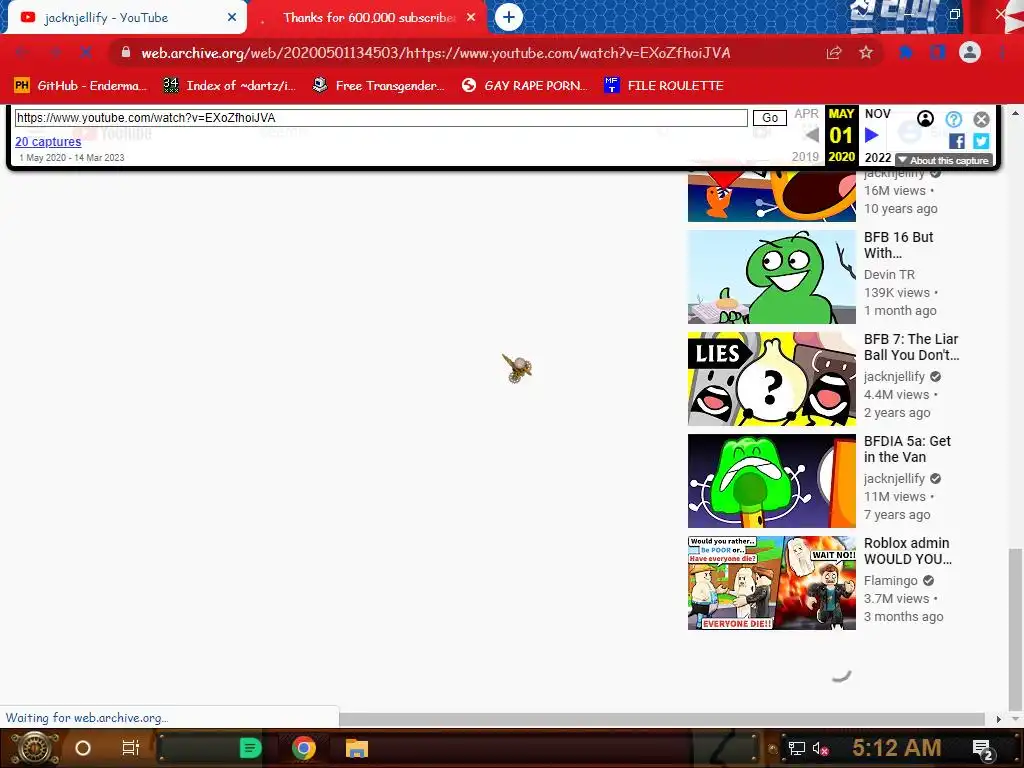Select the APR capture month
The height and width of the screenshot is (768, 1024).
click(807, 114)
